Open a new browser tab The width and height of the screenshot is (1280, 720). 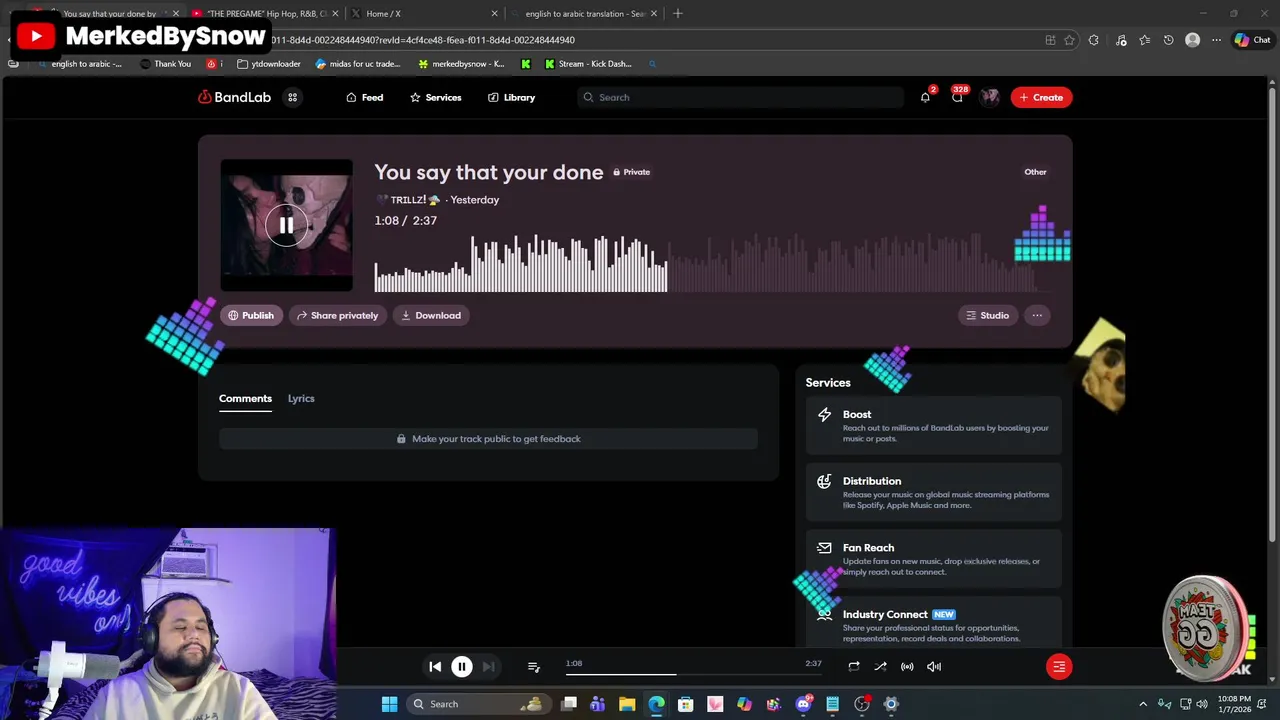coord(678,14)
